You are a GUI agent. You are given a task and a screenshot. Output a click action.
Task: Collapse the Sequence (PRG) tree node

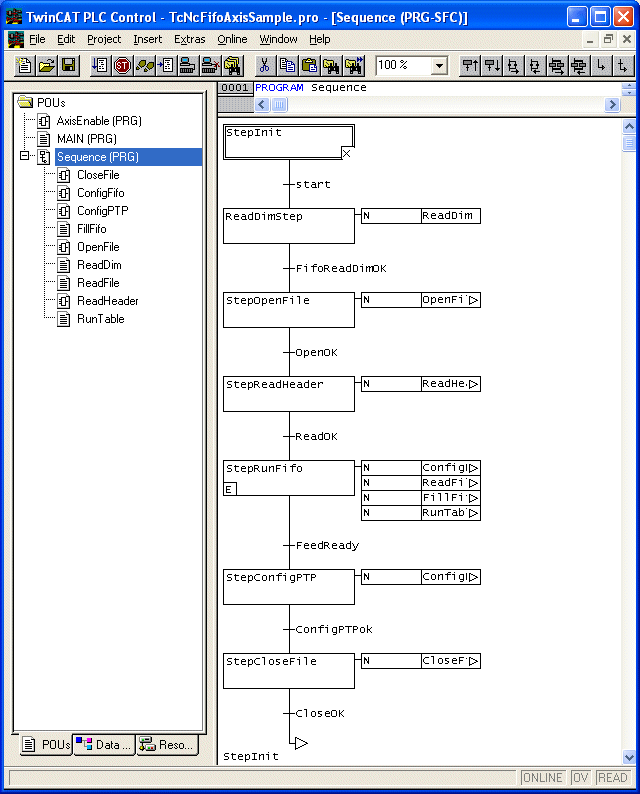click(x=24, y=155)
